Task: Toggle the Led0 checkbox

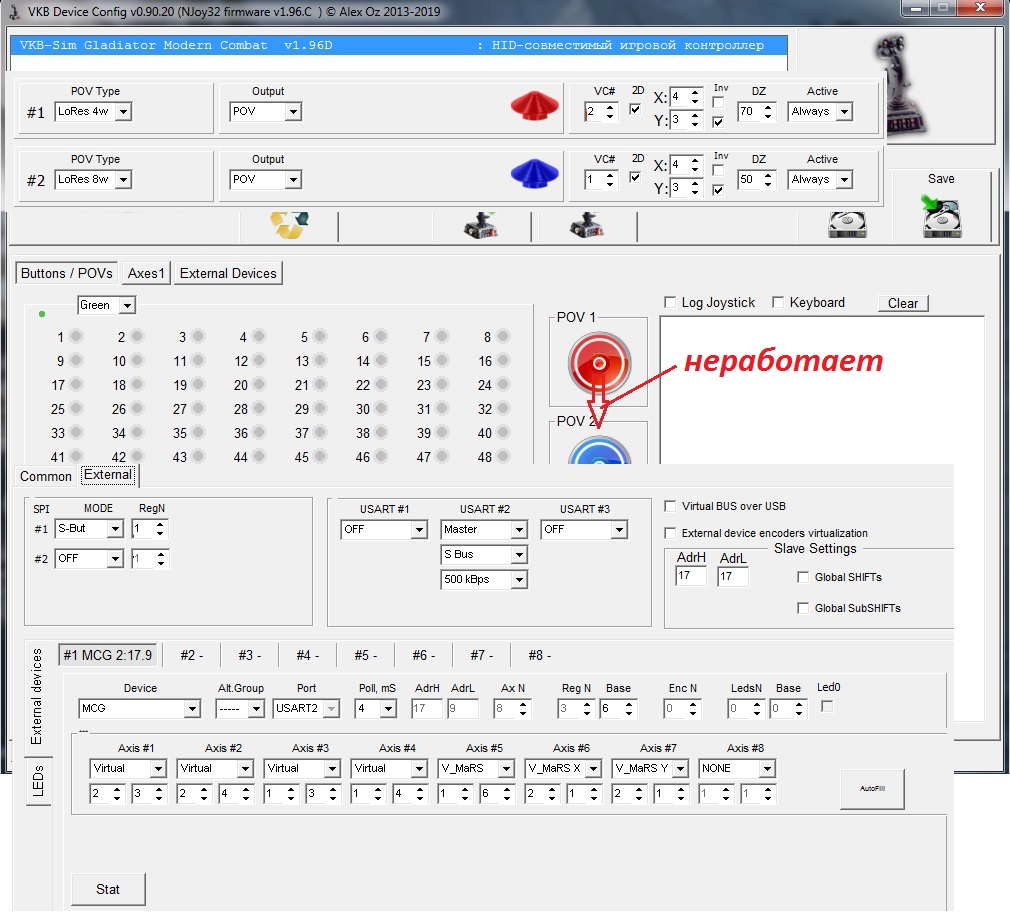Action: [x=827, y=706]
